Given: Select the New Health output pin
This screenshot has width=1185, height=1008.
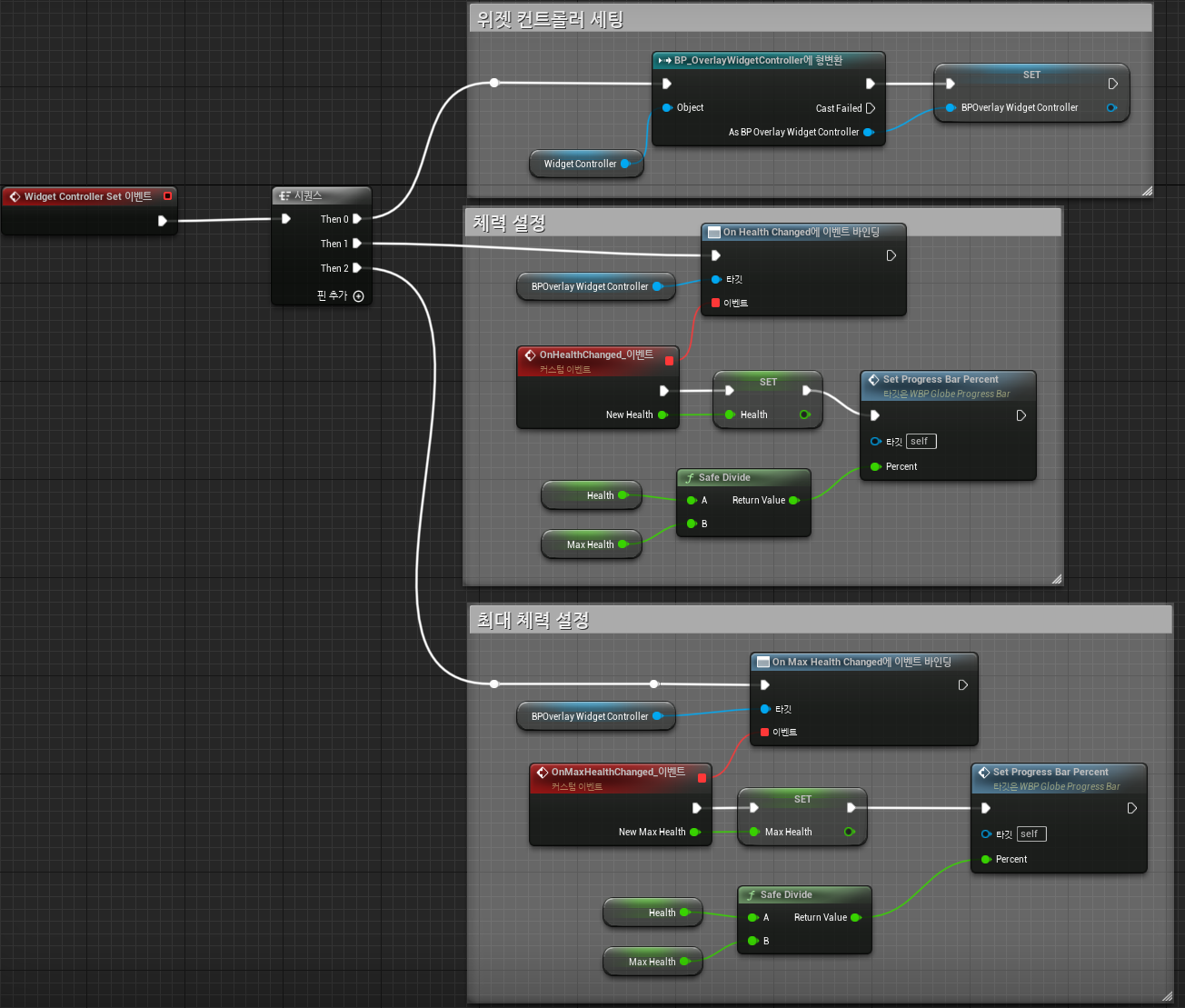Looking at the screenshot, I should point(662,414).
